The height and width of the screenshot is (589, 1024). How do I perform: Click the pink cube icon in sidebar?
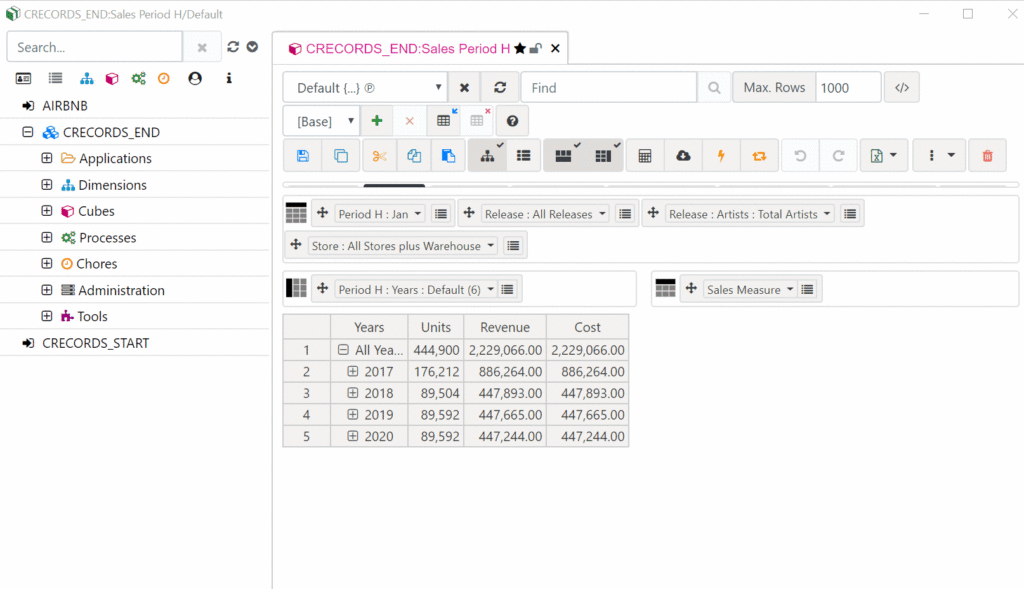[x=112, y=78]
